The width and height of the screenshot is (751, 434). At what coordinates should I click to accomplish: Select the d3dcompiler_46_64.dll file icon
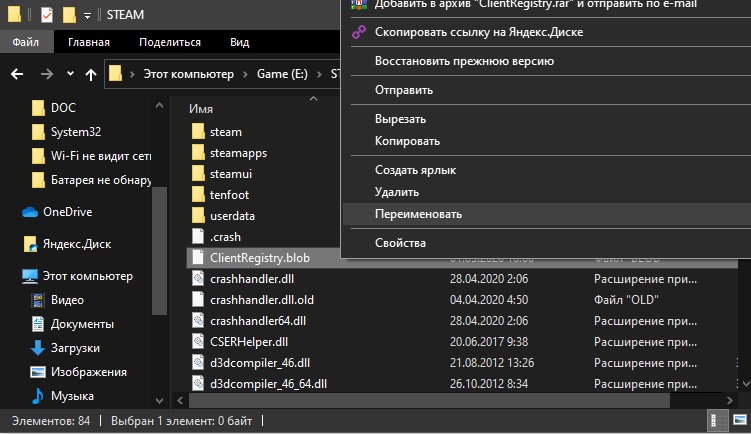198,384
